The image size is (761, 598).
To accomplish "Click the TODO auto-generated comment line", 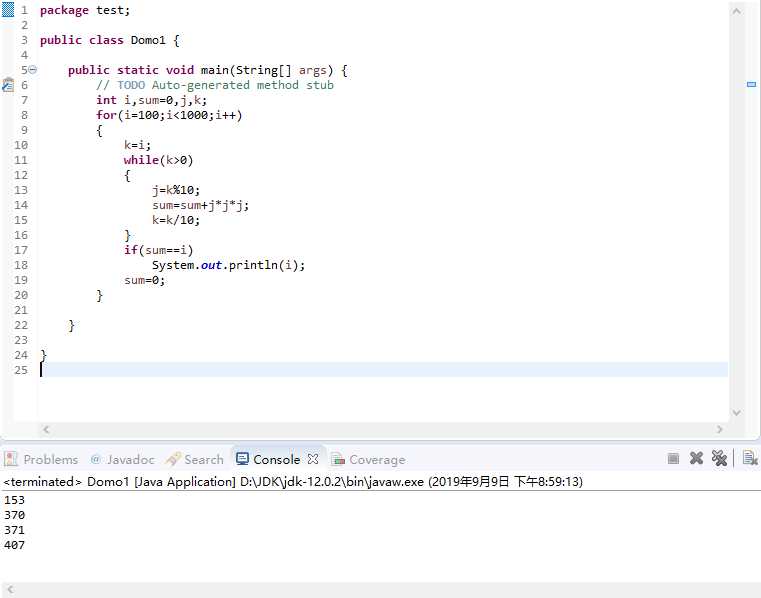I will pos(215,85).
